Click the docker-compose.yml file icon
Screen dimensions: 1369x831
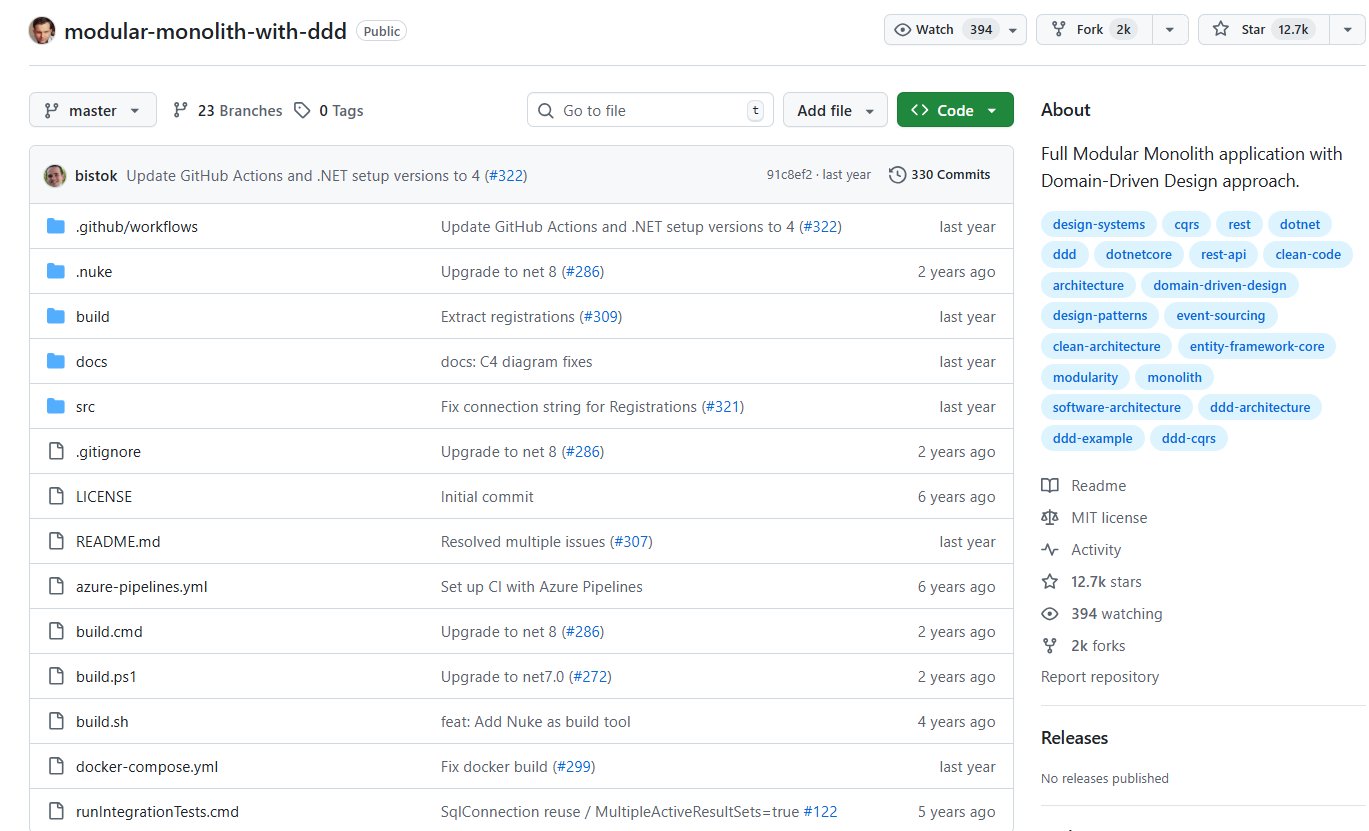pos(56,767)
